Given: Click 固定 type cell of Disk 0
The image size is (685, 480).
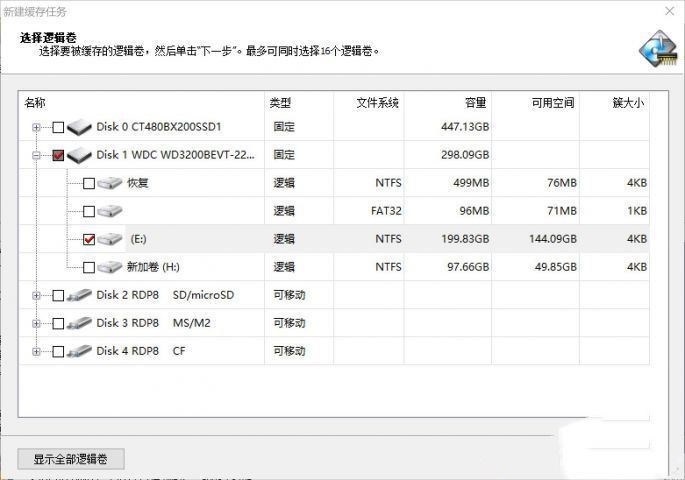Looking at the screenshot, I should (x=284, y=127).
